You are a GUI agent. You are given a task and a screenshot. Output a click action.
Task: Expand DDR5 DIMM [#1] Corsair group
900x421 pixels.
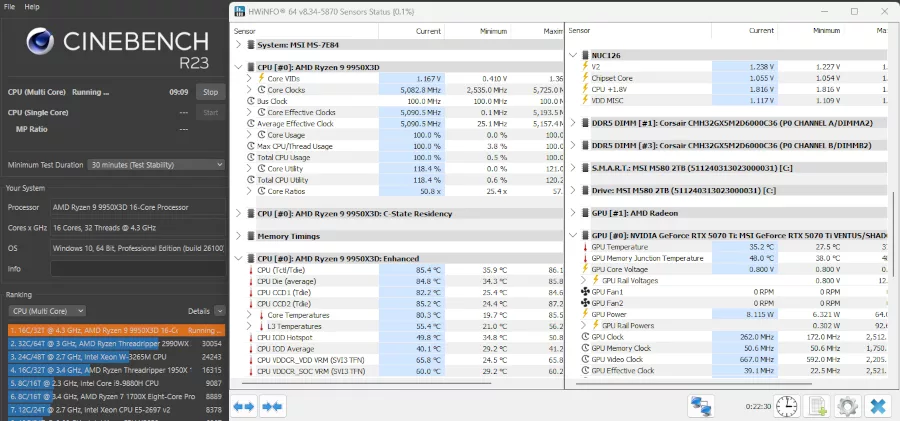(x=573, y=122)
